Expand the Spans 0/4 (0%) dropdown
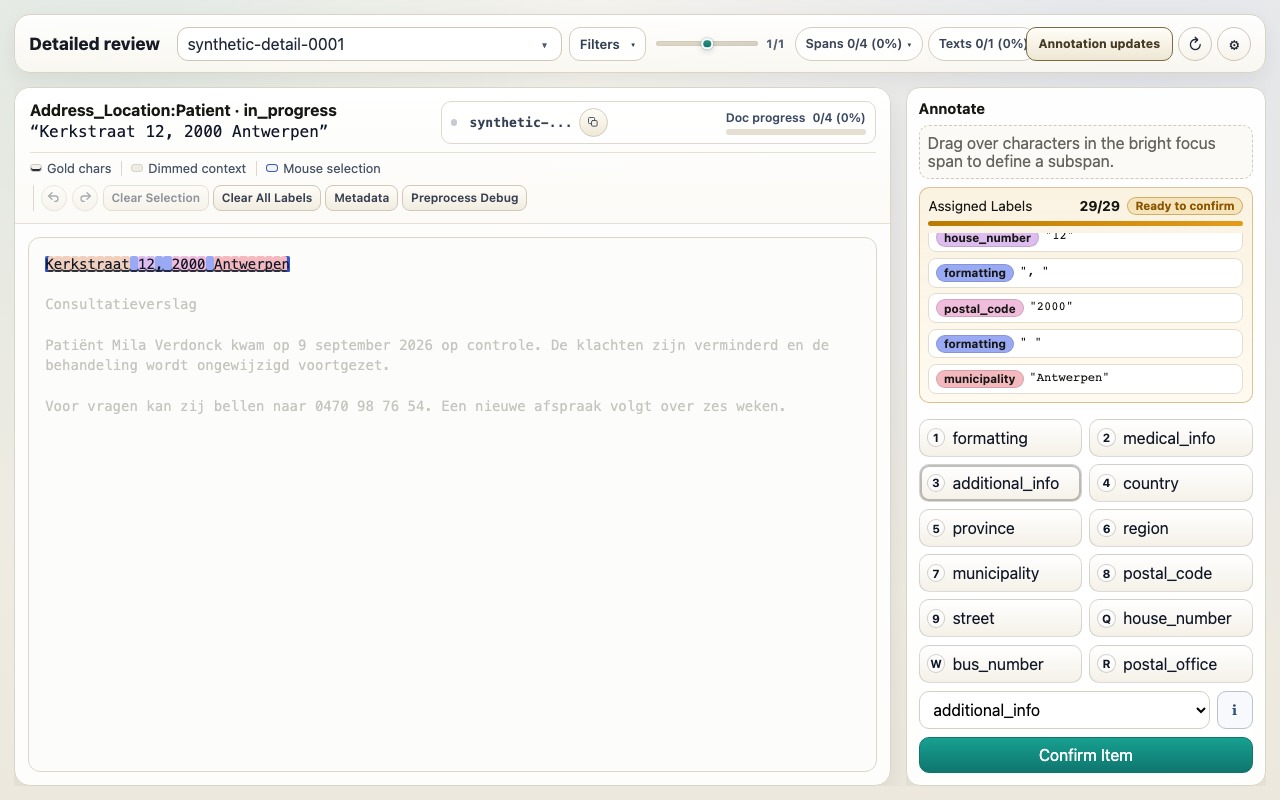The width and height of the screenshot is (1280, 800). (x=859, y=44)
